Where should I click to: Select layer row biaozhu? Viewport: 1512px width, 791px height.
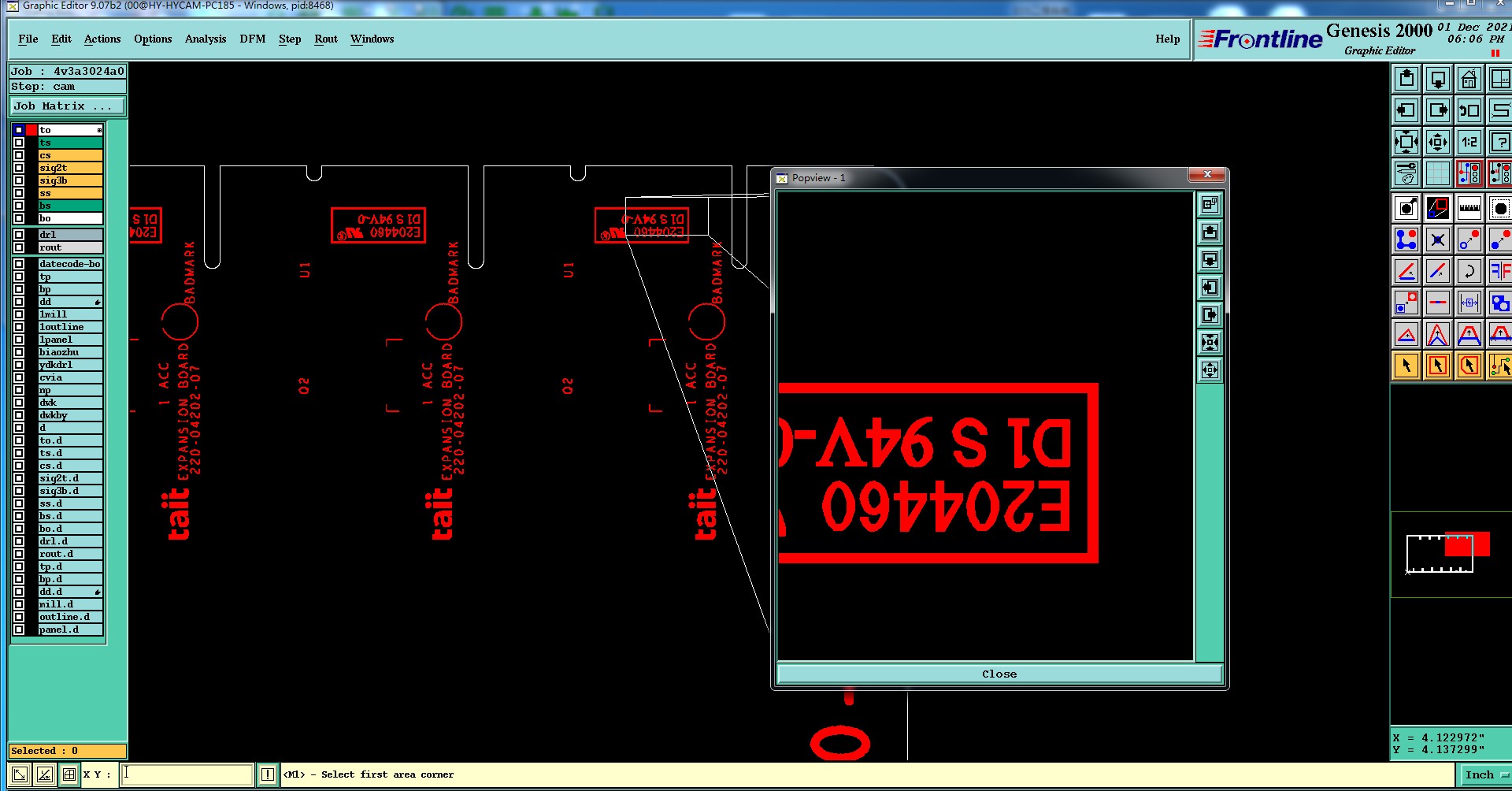click(71, 352)
